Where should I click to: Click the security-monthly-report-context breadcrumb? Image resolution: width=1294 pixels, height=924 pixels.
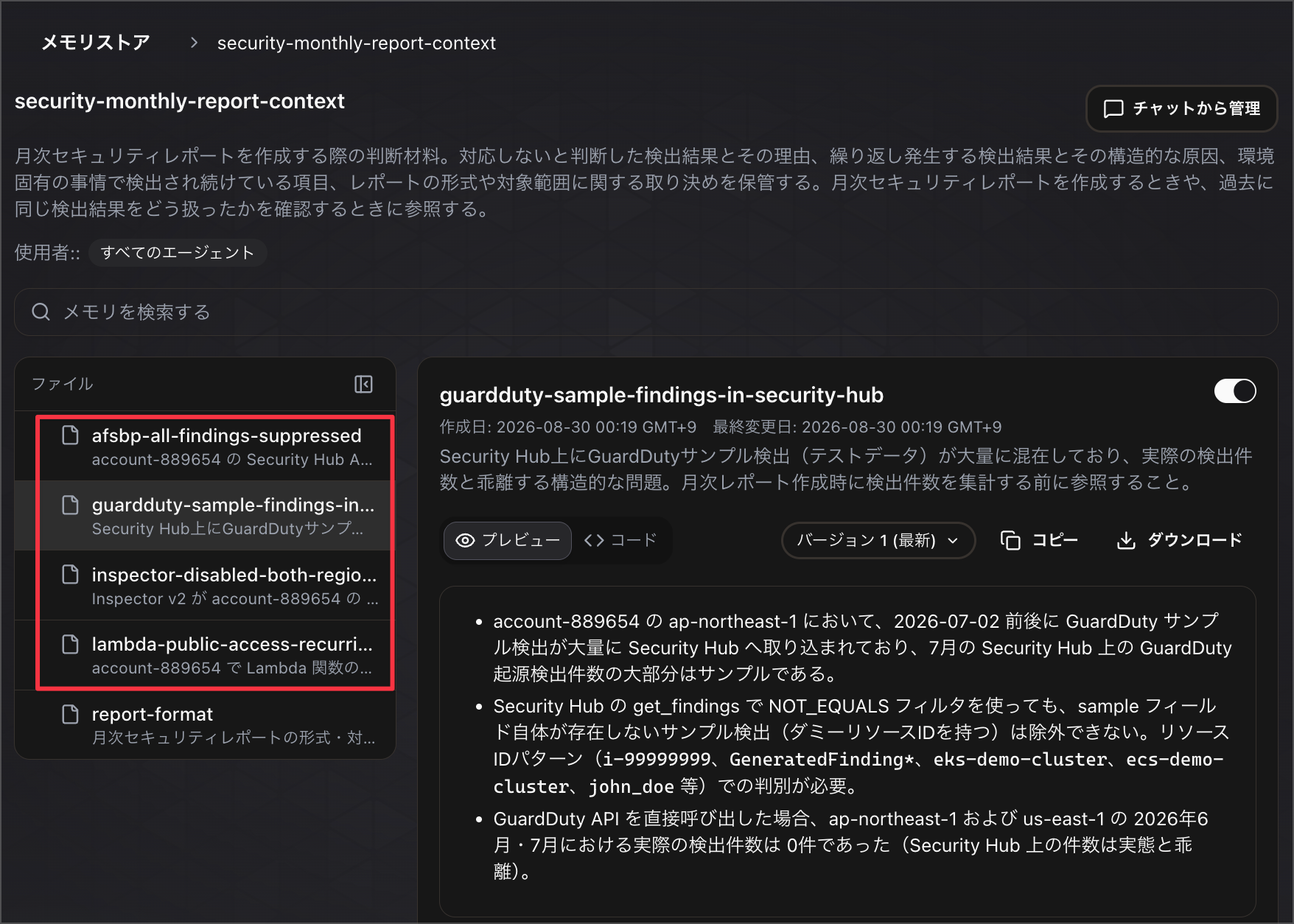point(356,43)
